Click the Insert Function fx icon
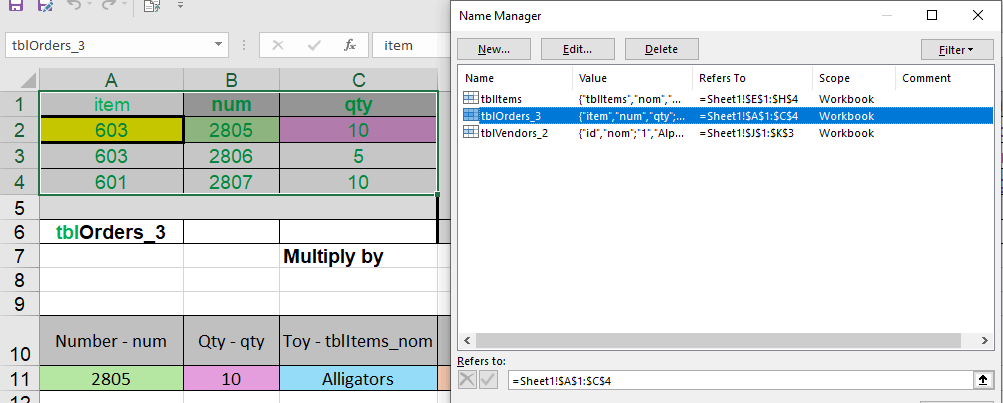Viewport: 1003px width, 403px height. coord(350,45)
